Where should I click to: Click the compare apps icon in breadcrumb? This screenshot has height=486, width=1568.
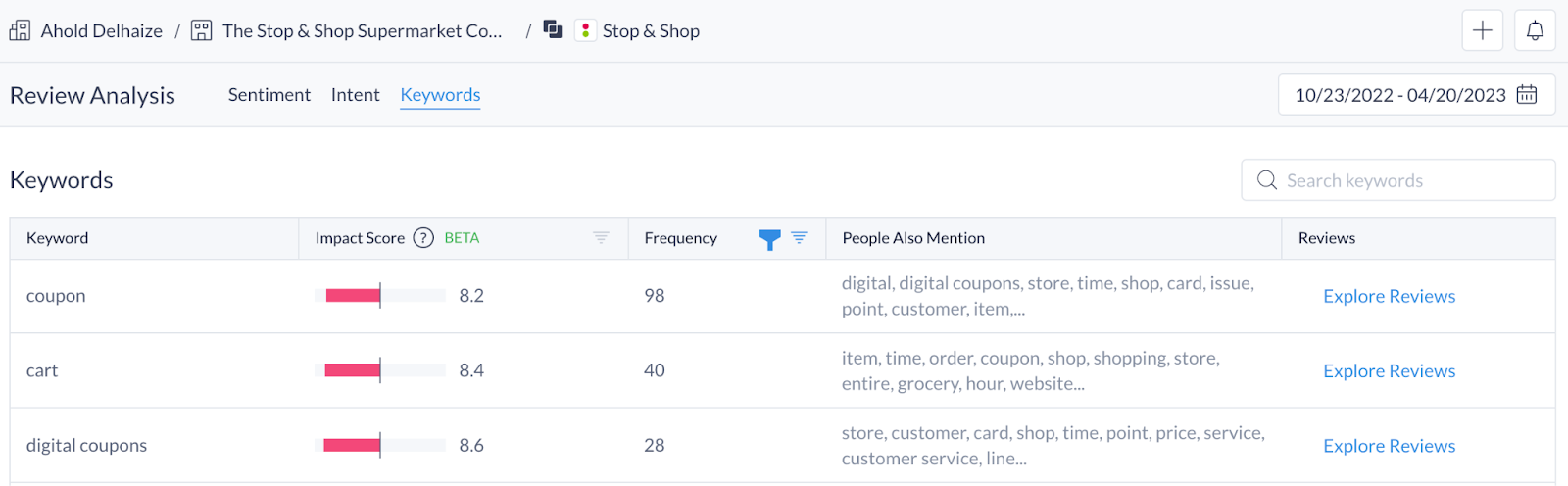pyautogui.click(x=553, y=30)
